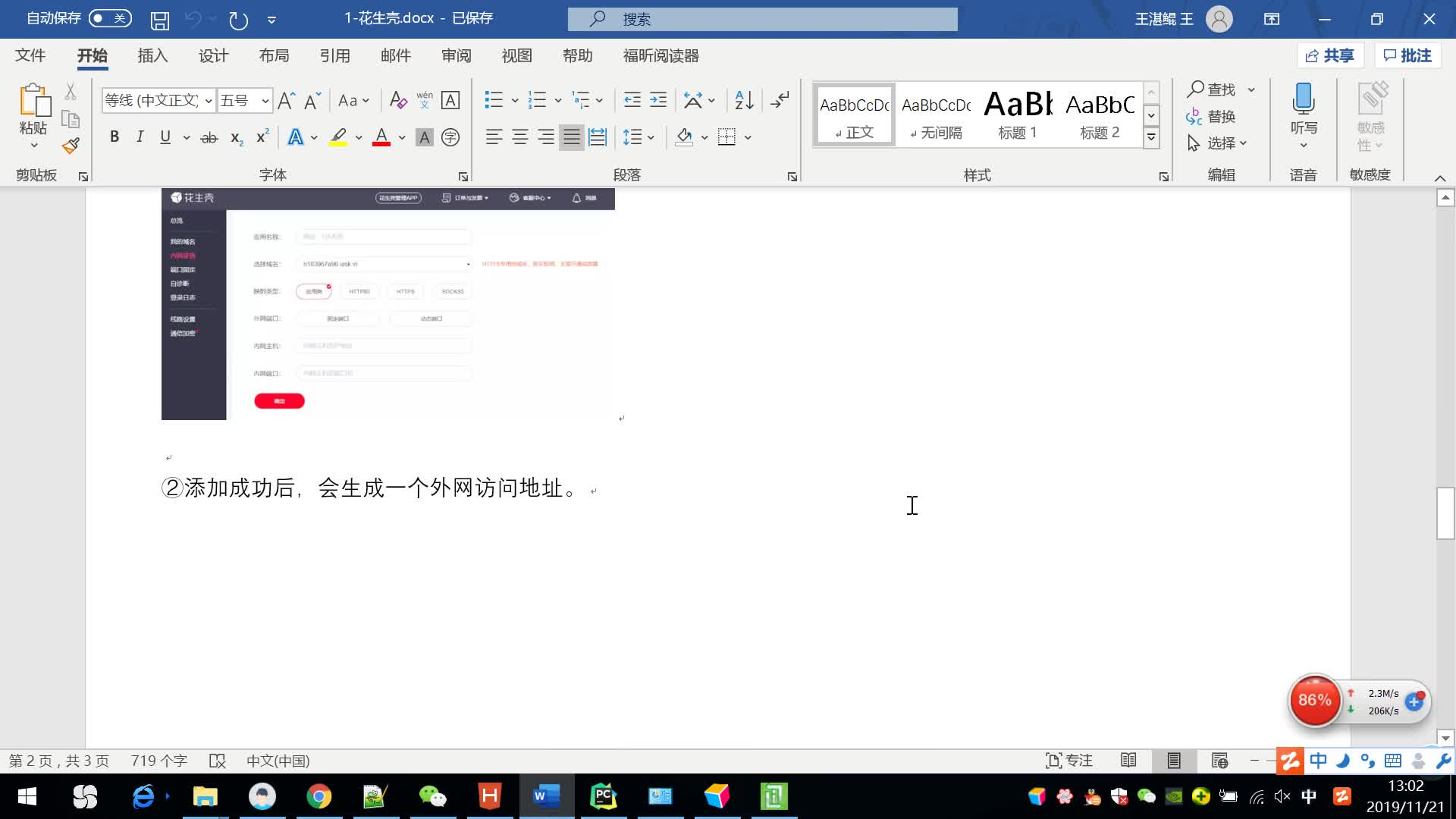Screen dimensions: 1456x819
Task: Toggle Underline formatting
Action: pos(165,137)
